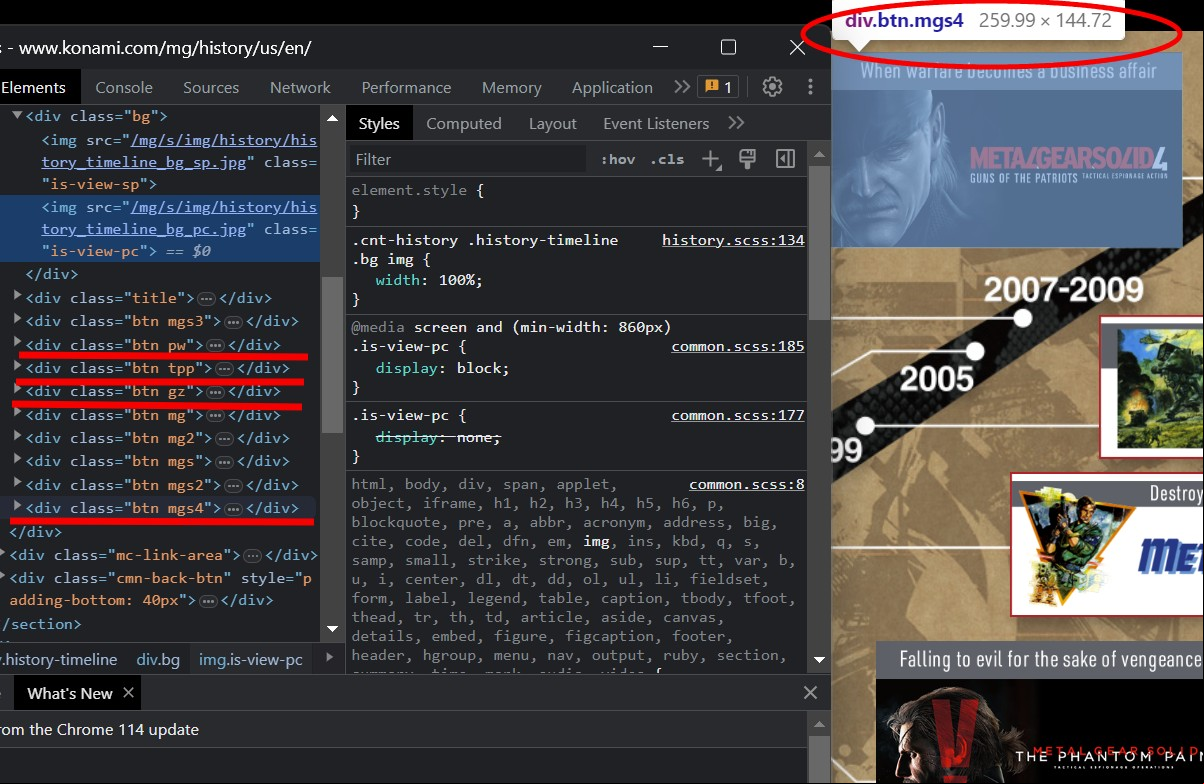Open the Memory panel
1204x784 pixels.
coord(511,87)
